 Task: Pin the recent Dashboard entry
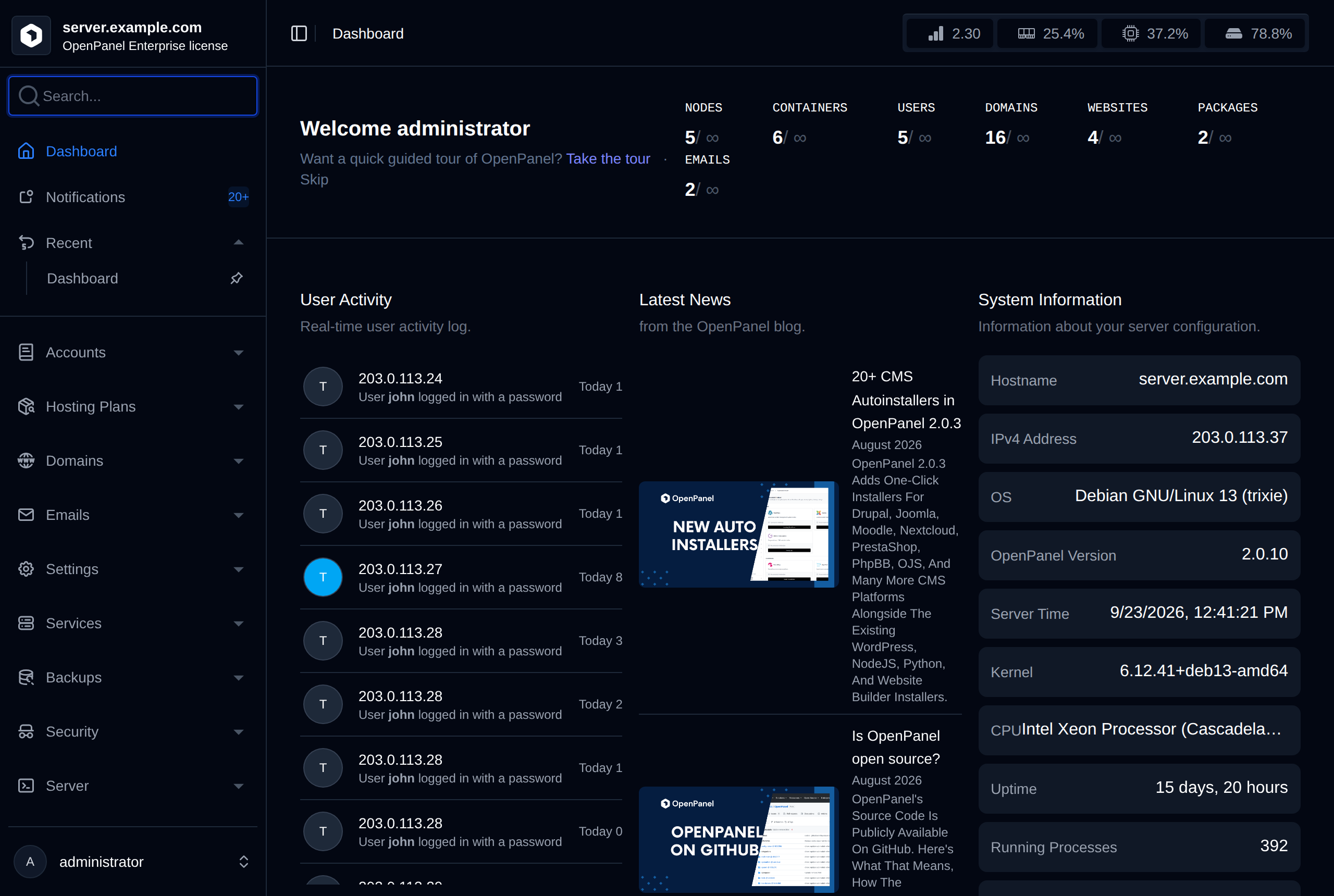coord(236,278)
